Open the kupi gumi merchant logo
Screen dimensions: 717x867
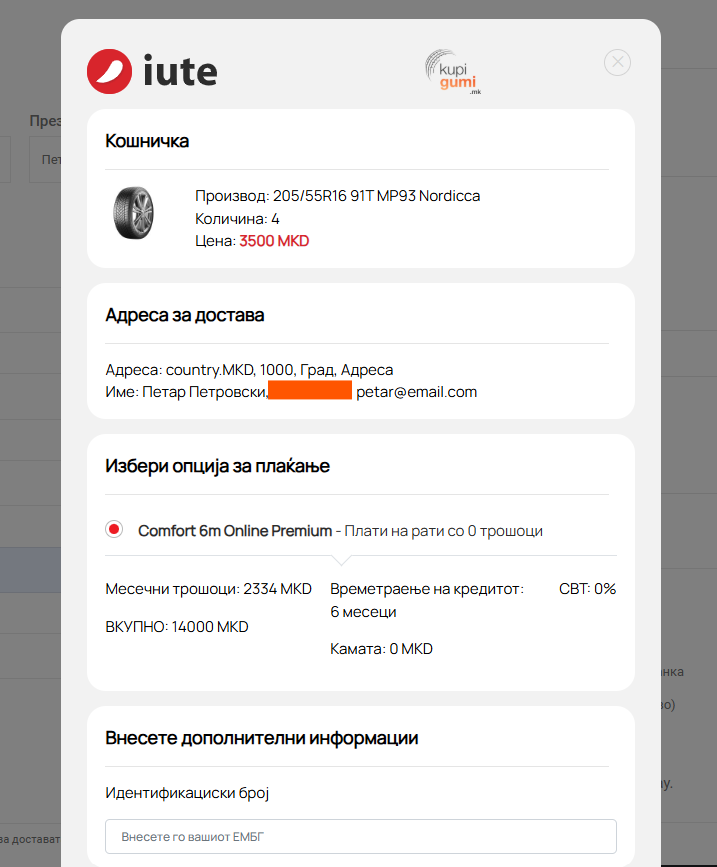pos(453,72)
